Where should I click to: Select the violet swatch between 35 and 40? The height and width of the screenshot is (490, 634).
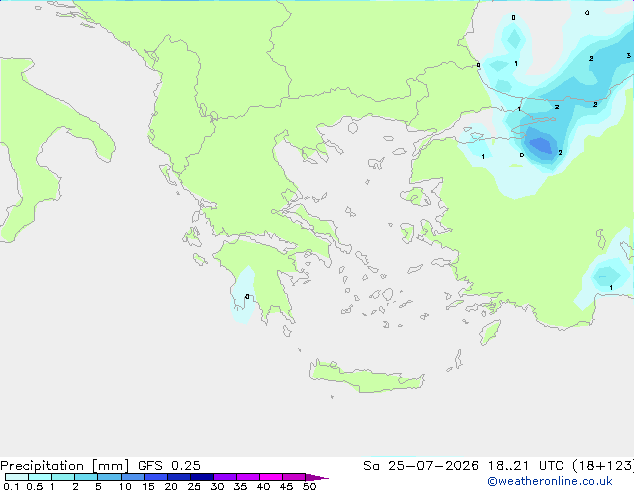[x=248, y=477]
